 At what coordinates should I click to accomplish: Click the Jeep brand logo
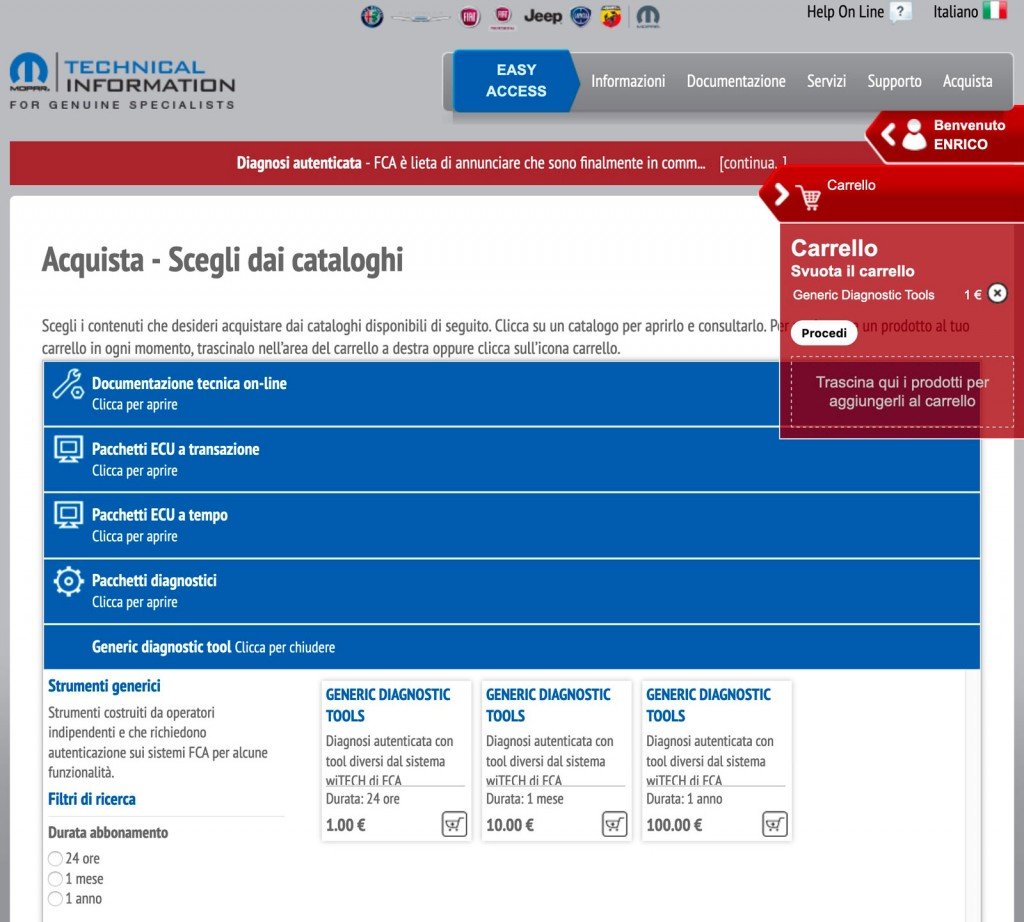coord(543,16)
